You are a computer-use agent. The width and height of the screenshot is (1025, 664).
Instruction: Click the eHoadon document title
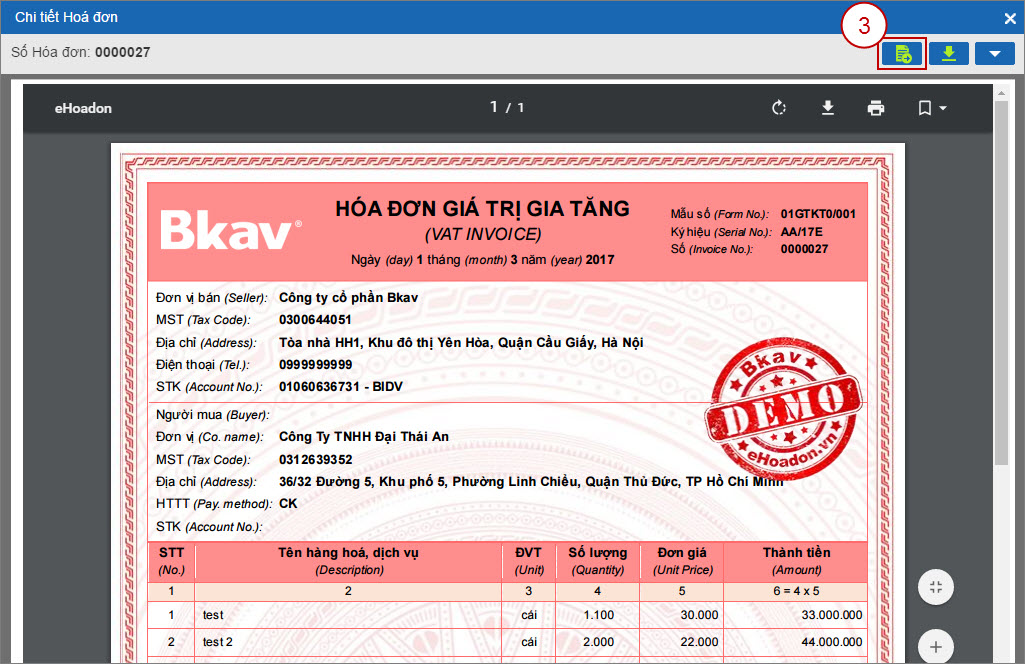point(83,108)
